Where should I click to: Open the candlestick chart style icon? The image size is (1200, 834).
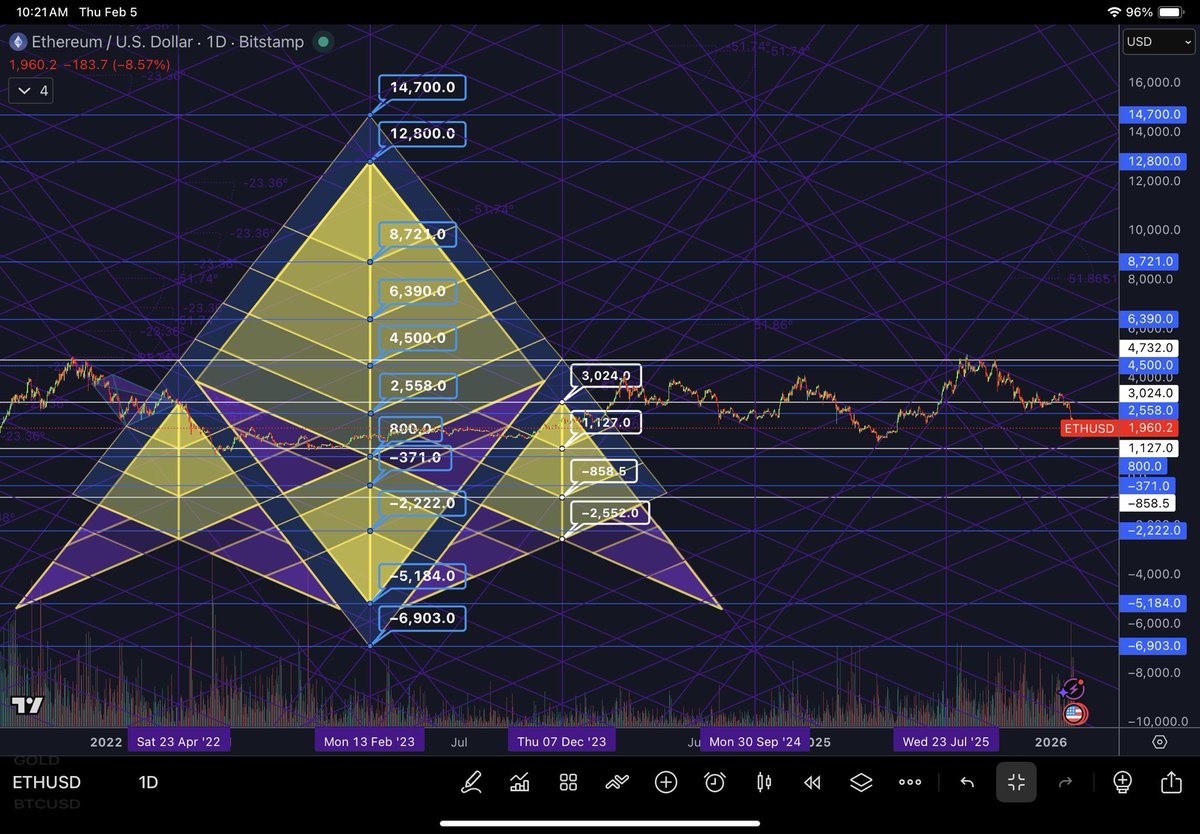point(764,782)
